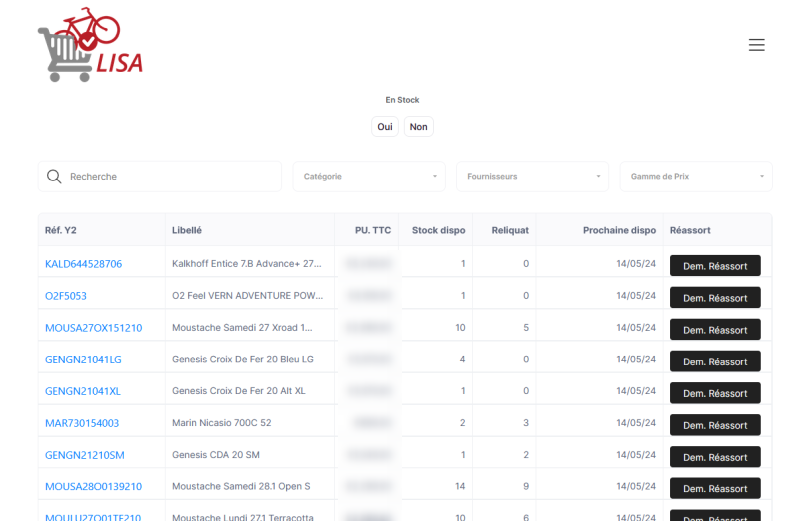This screenshot has width=790, height=521.
Task: Request Dem. Réassort for Kalkhoff Entice
Action: click(715, 266)
